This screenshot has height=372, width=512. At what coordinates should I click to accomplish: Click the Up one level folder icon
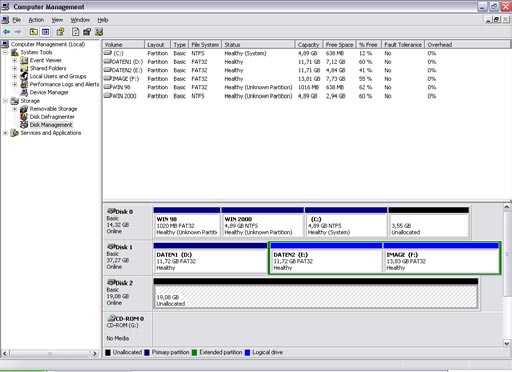33,32
